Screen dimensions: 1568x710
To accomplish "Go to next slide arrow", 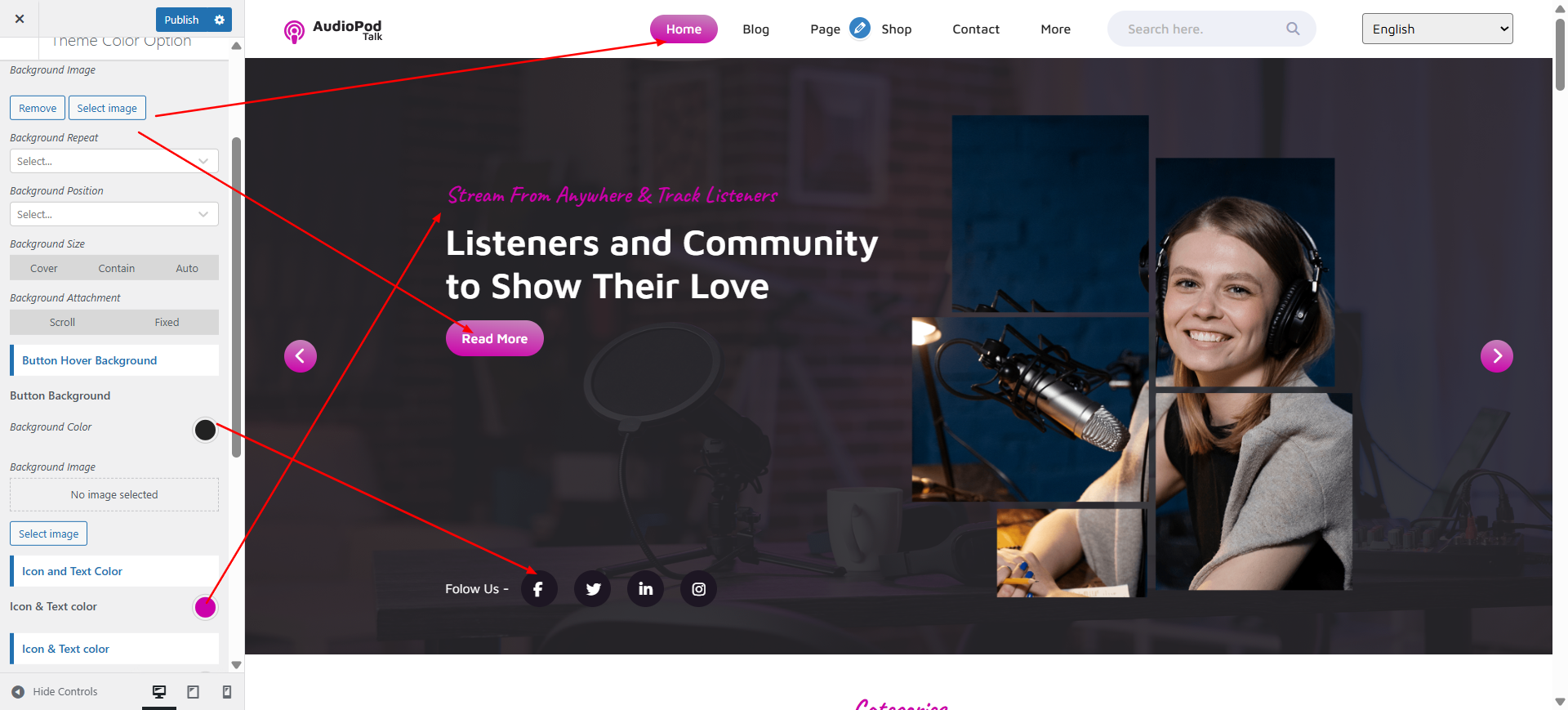I will click(1497, 356).
